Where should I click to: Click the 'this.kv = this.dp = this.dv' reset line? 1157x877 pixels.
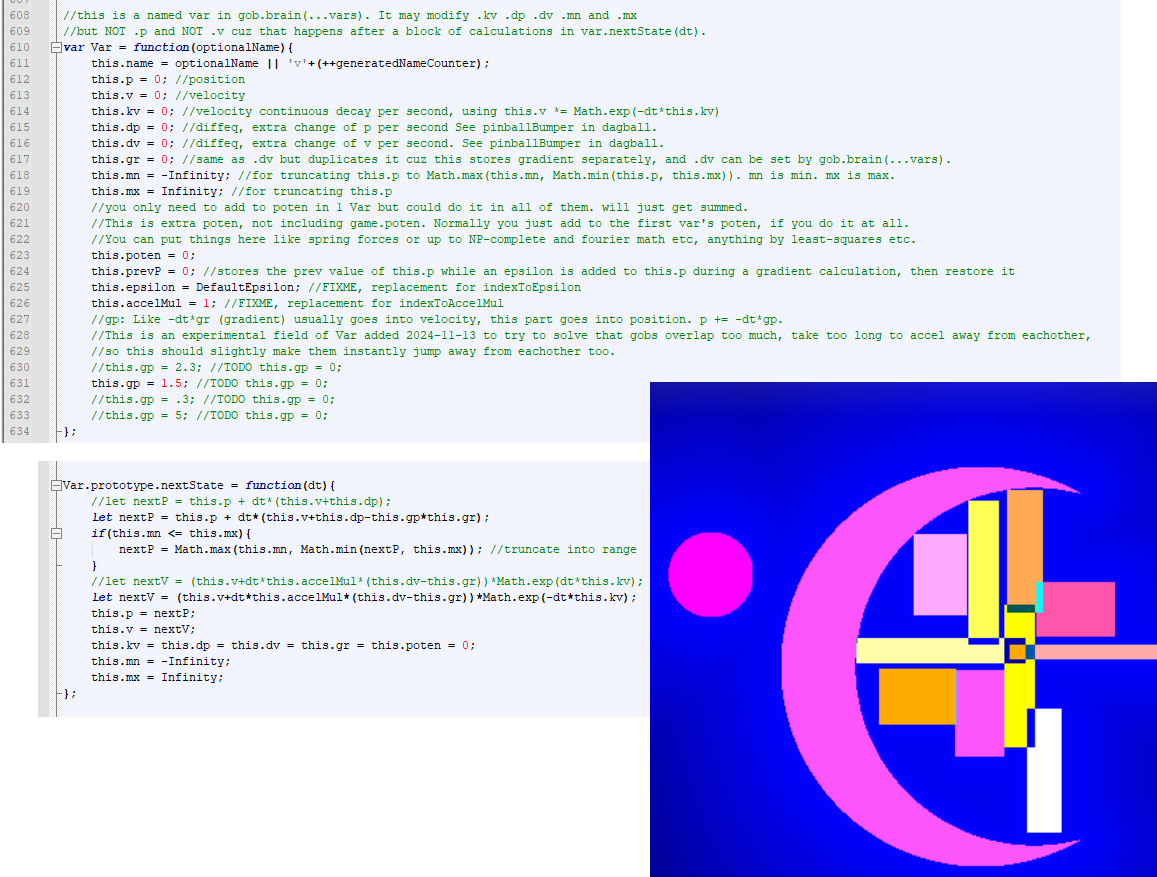tap(283, 645)
